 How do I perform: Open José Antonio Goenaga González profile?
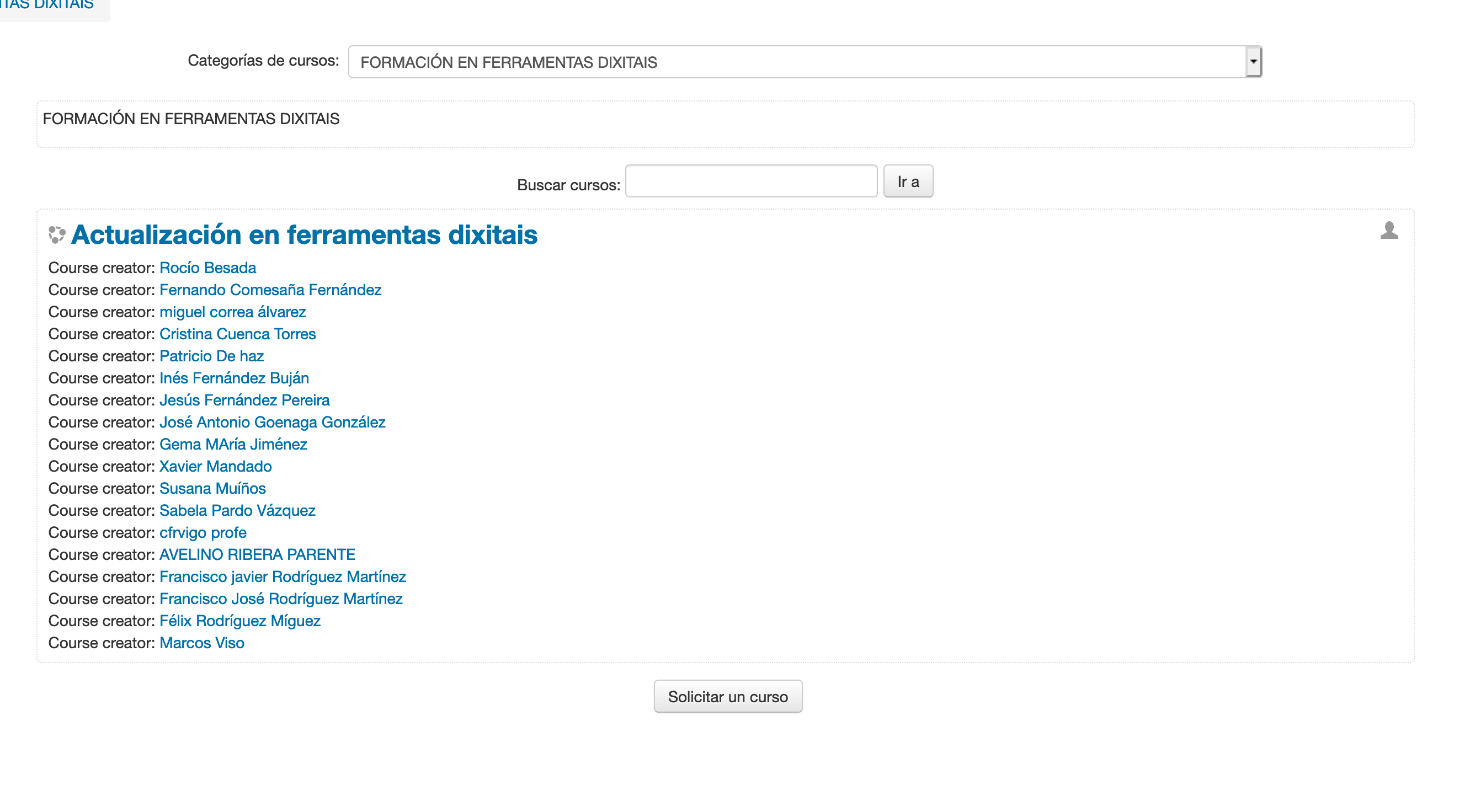[x=272, y=422]
